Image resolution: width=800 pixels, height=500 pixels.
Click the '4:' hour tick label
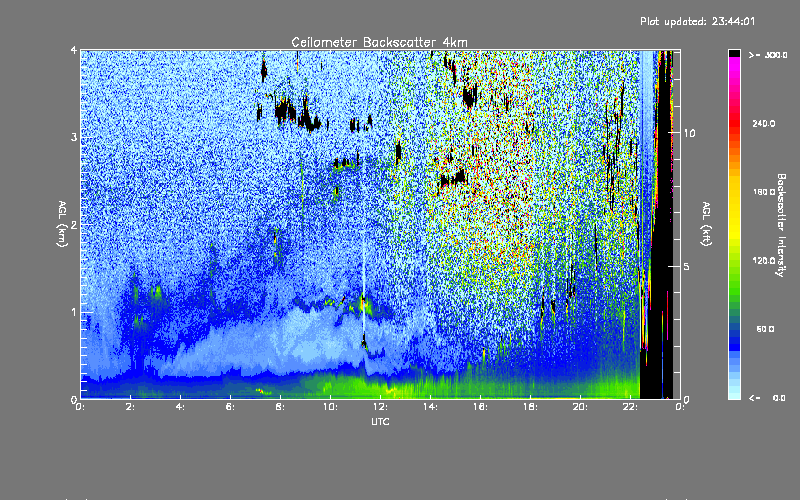point(180,407)
